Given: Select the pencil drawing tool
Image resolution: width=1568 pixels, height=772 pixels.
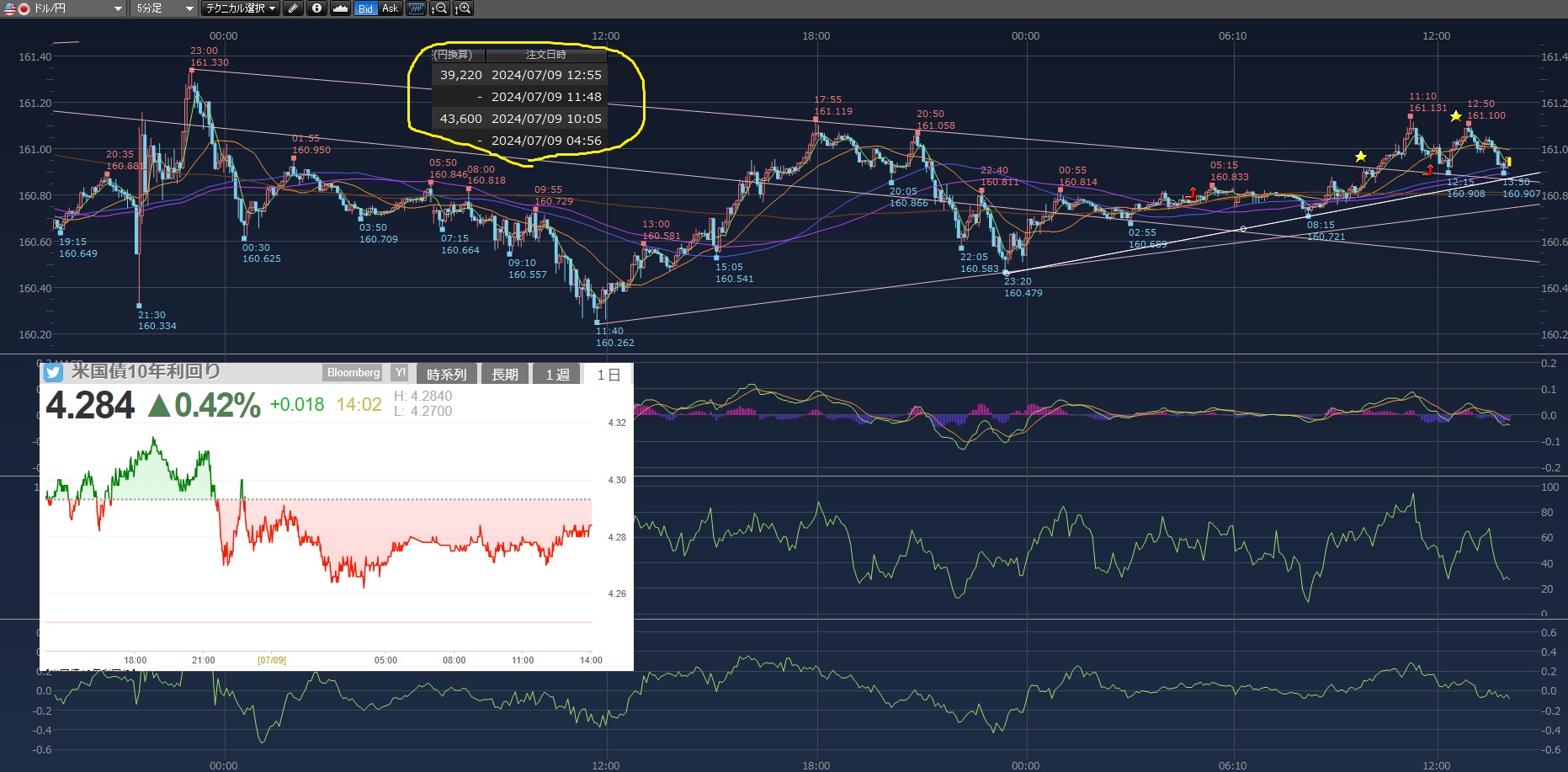Looking at the screenshot, I should (x=293, y=8).
